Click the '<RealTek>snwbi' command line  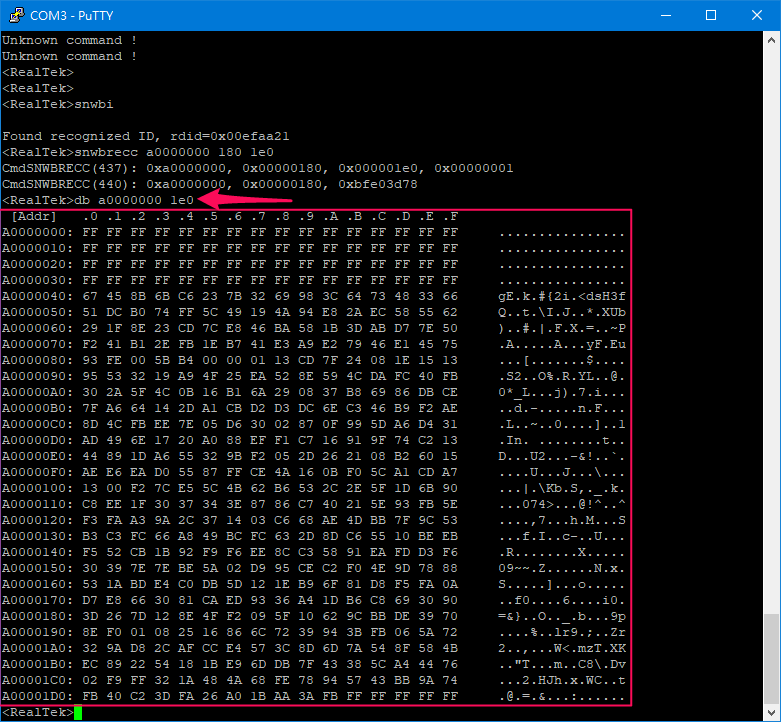point(58,104)
